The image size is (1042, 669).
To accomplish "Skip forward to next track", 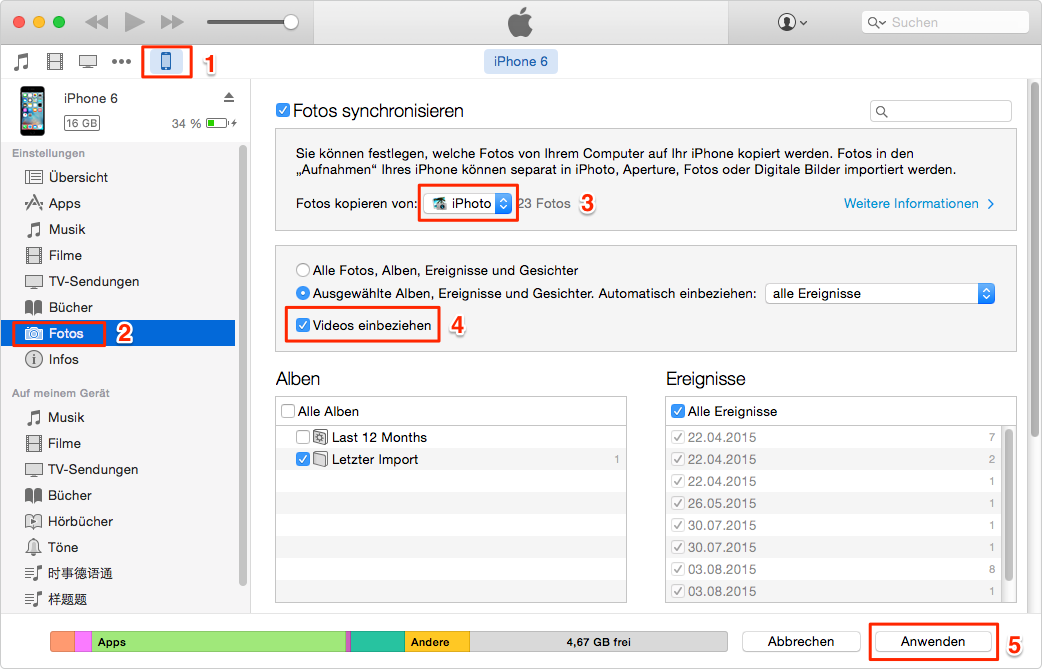I will click(172, 22).
